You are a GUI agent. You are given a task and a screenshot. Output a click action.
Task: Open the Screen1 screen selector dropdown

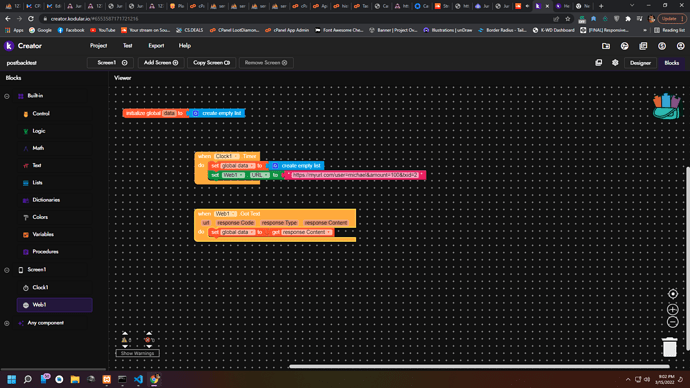[110, 63]
